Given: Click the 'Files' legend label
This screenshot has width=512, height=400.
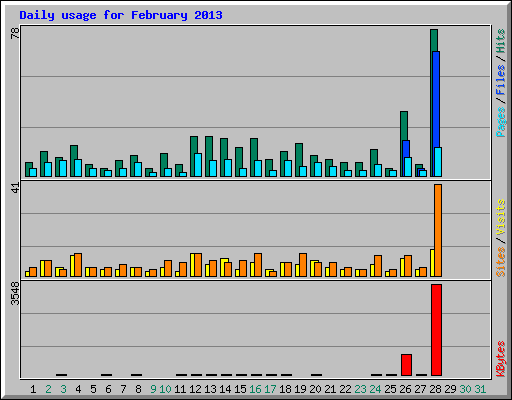Looking at the screenshot, I should 500,80.
